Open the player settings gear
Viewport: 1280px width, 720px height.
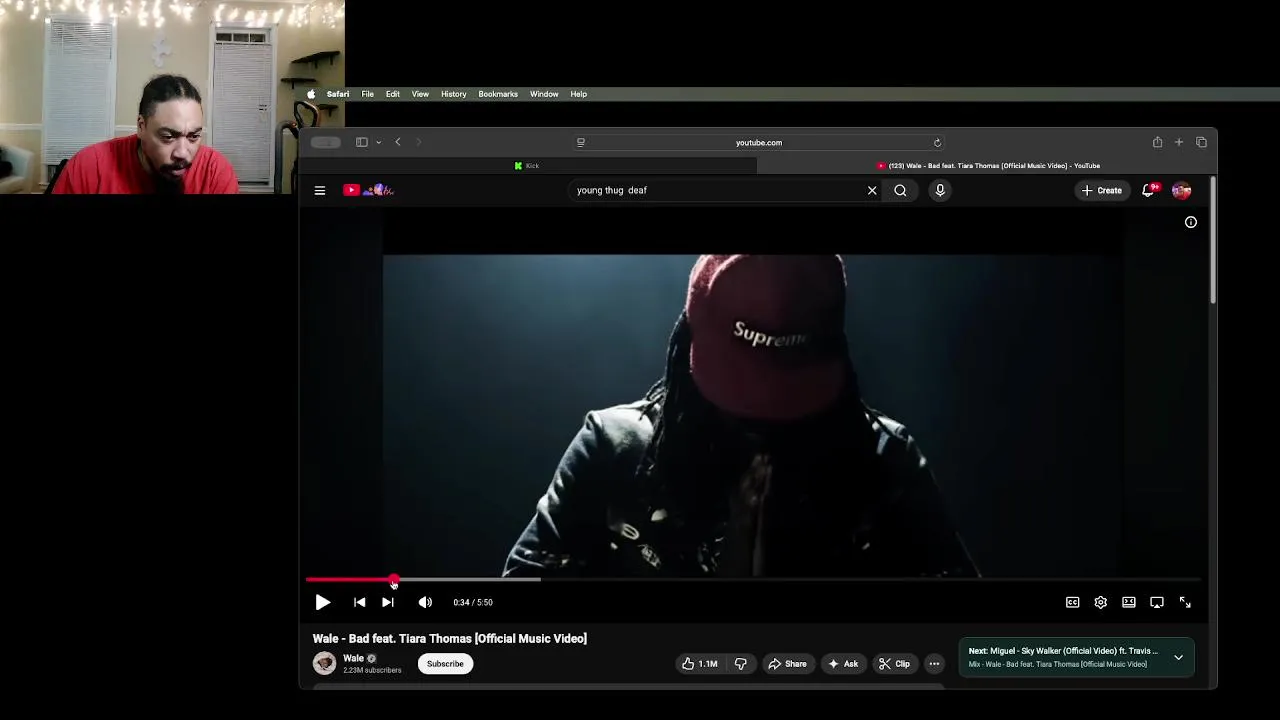pyautogui.click(x=1100, y=602)
